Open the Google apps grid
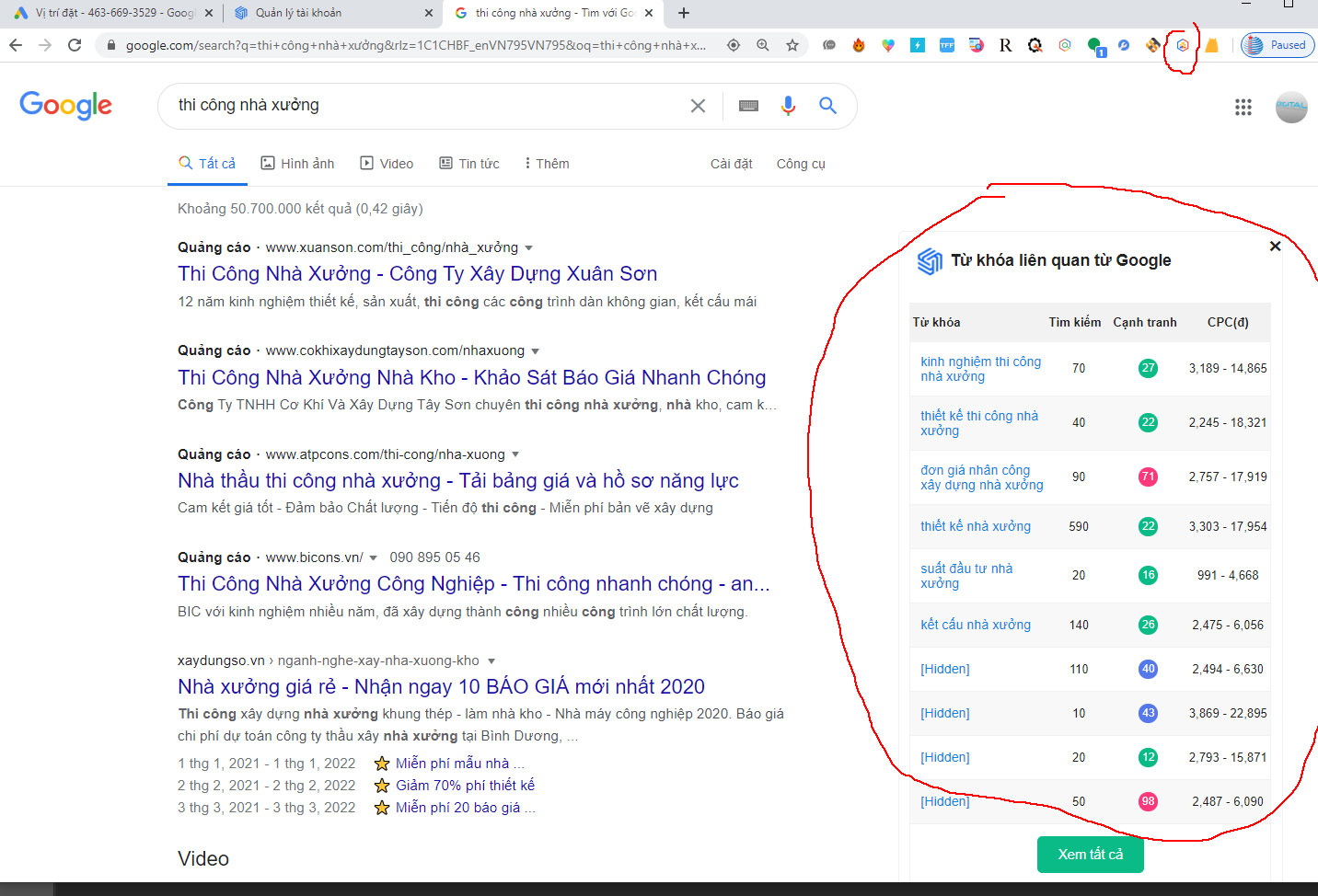Image resolution: width=1318 pixels, height=896 pixels. pyautogui.click(x=1243, y=108)
